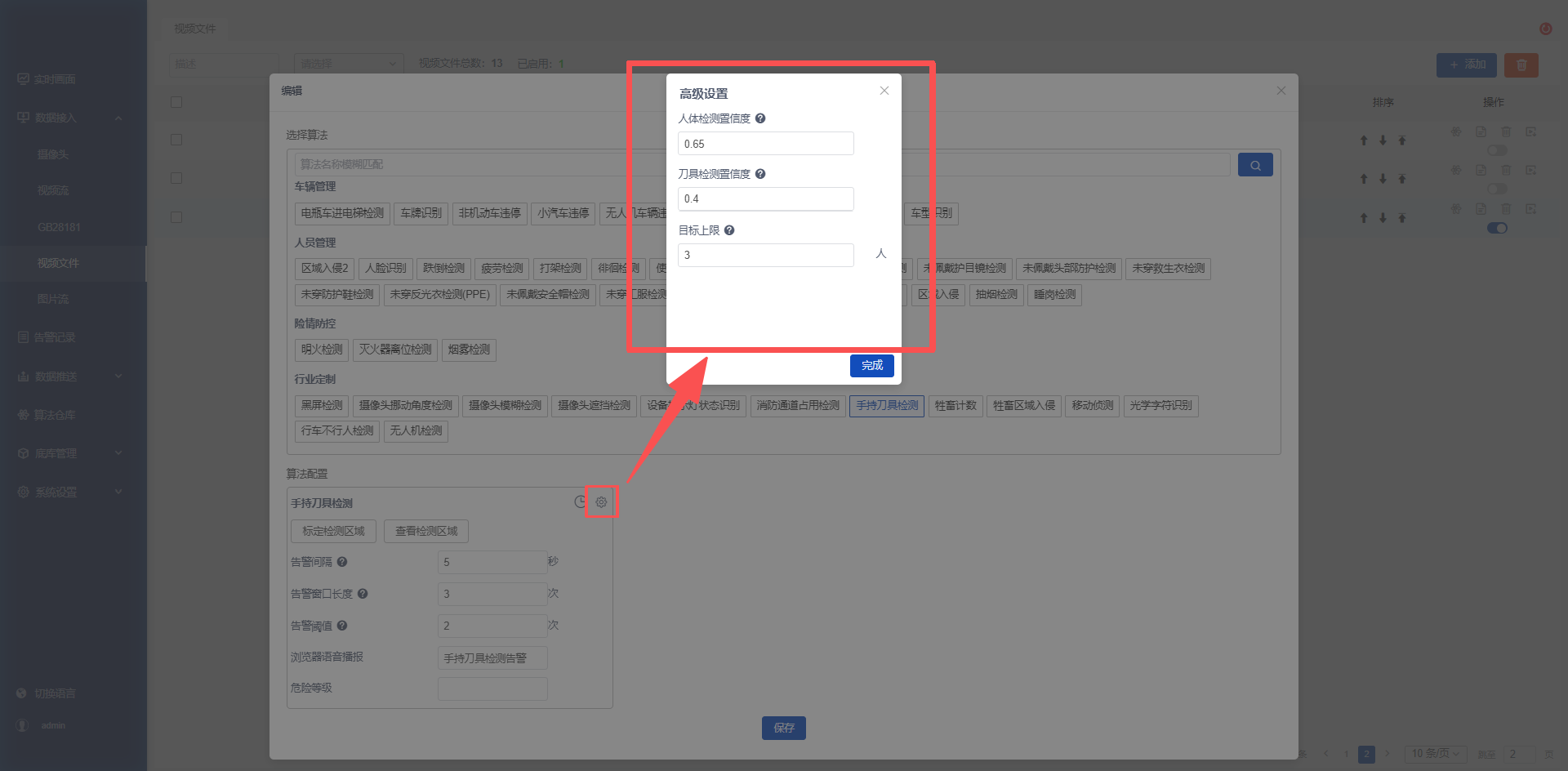Toggle the switch in the second table row

(1497, 189)
